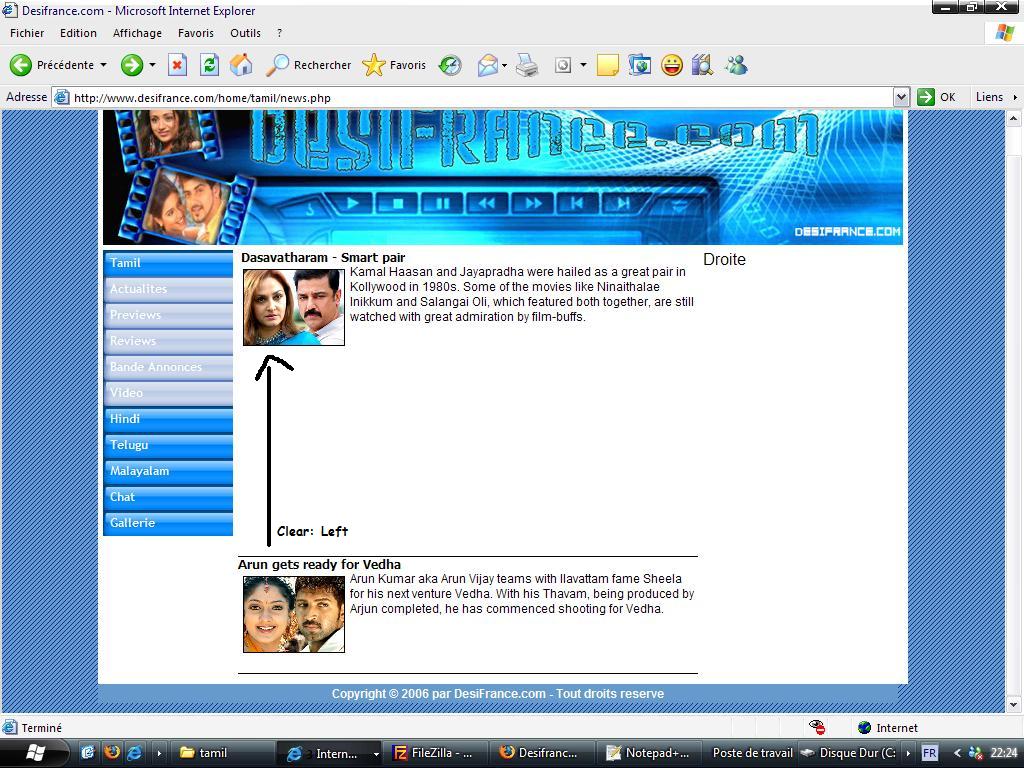Image resolution: width=1024 pixels, height=768 pixels.
Task: Click the blocked cookie privacy eye icon
Action: pyautogui.click(x=817, y=727)
